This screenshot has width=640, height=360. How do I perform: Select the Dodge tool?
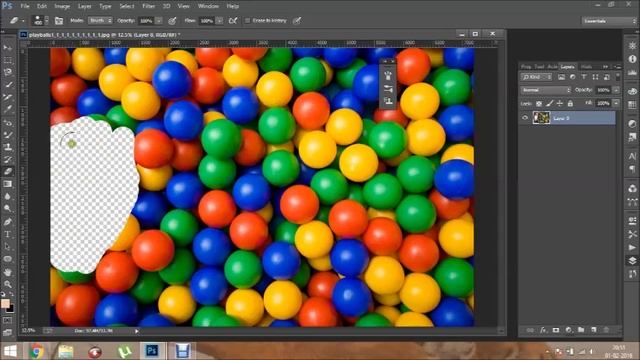[7, 209]
